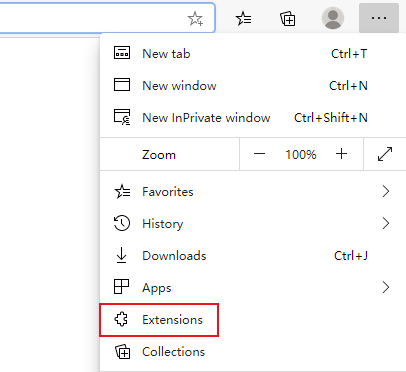Image resolution: width=406 pixels, height=372 pixels.
Task: Decrease zoom with the minus button
Action: coord(259,154)
